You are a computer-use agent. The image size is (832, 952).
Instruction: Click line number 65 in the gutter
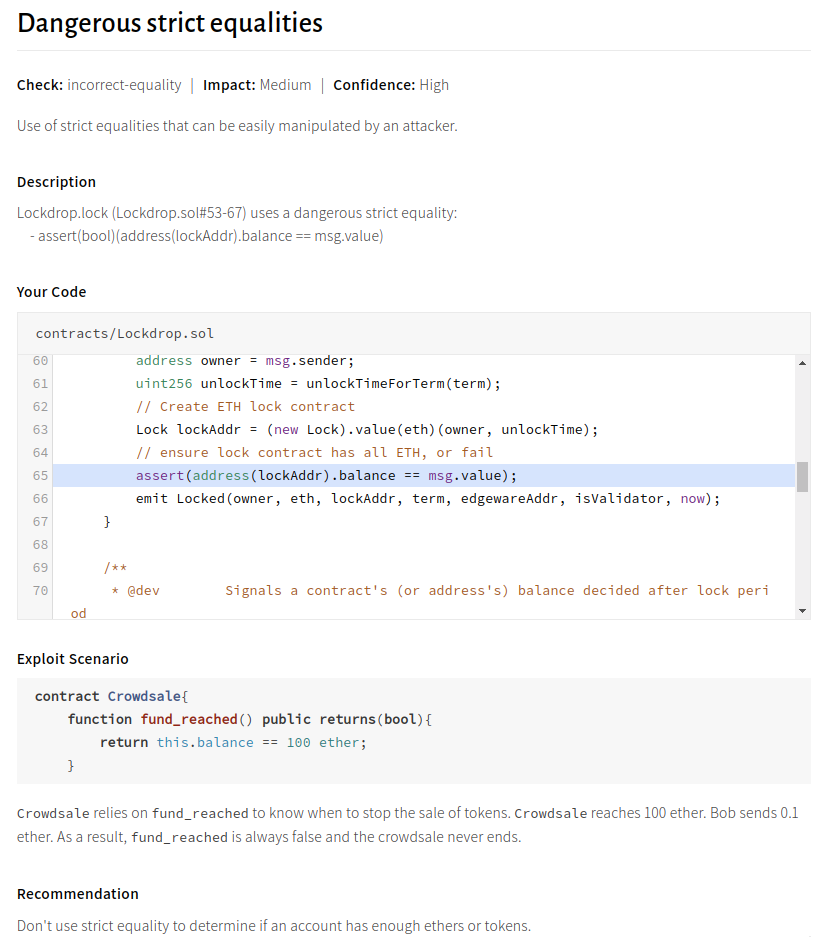pos(40,475)
